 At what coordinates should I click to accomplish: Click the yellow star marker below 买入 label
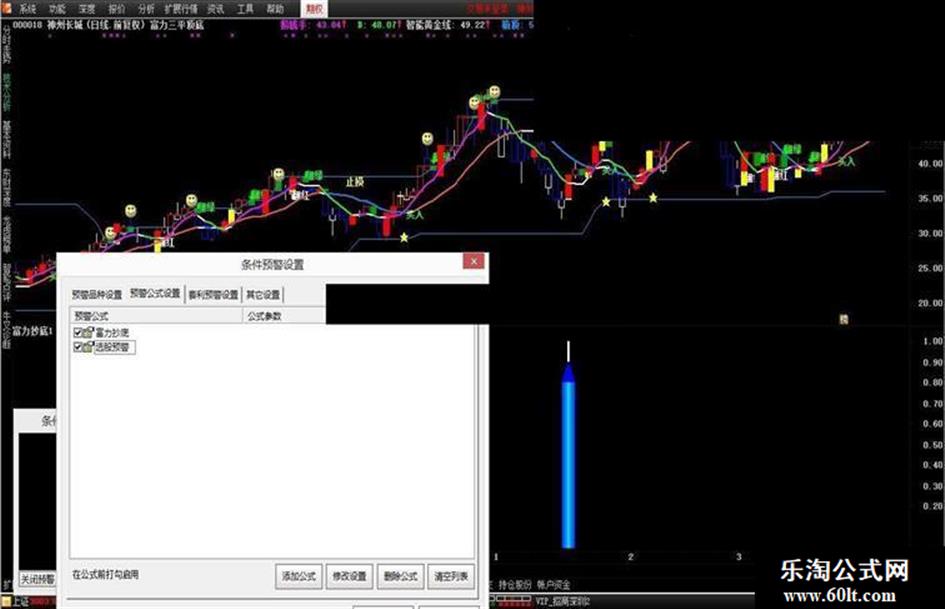click(404, 237)
